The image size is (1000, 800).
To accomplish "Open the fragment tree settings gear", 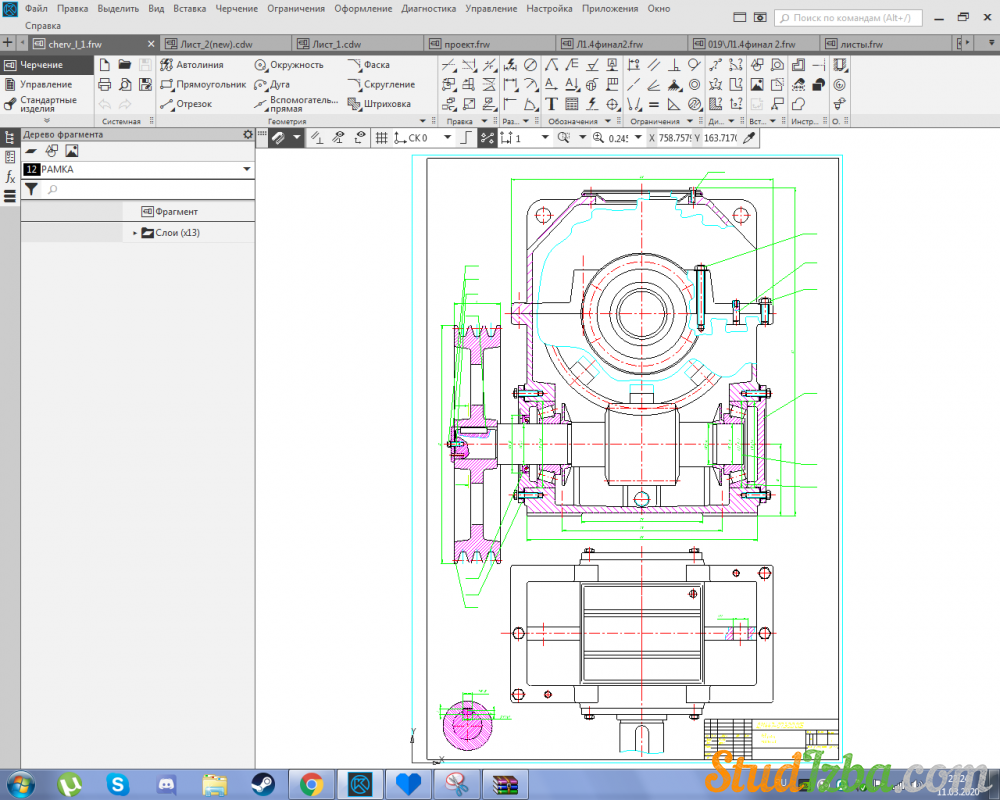I will point(248,134).
